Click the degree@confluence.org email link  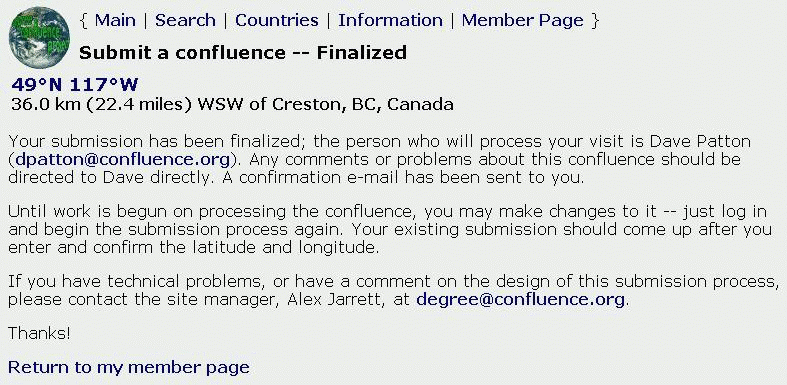[x=520, y=300]
